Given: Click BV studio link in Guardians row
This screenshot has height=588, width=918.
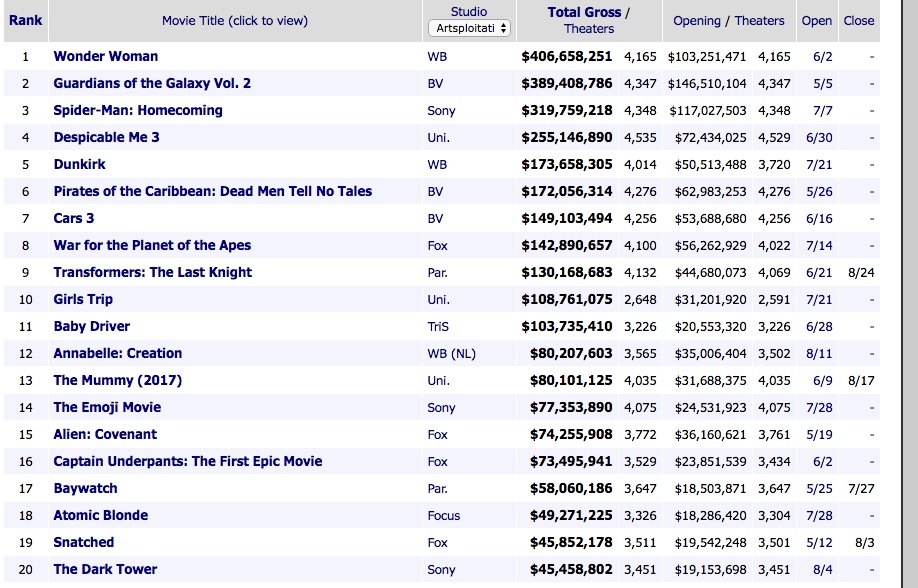Looking at the screenshot, I should click(435, 84).
